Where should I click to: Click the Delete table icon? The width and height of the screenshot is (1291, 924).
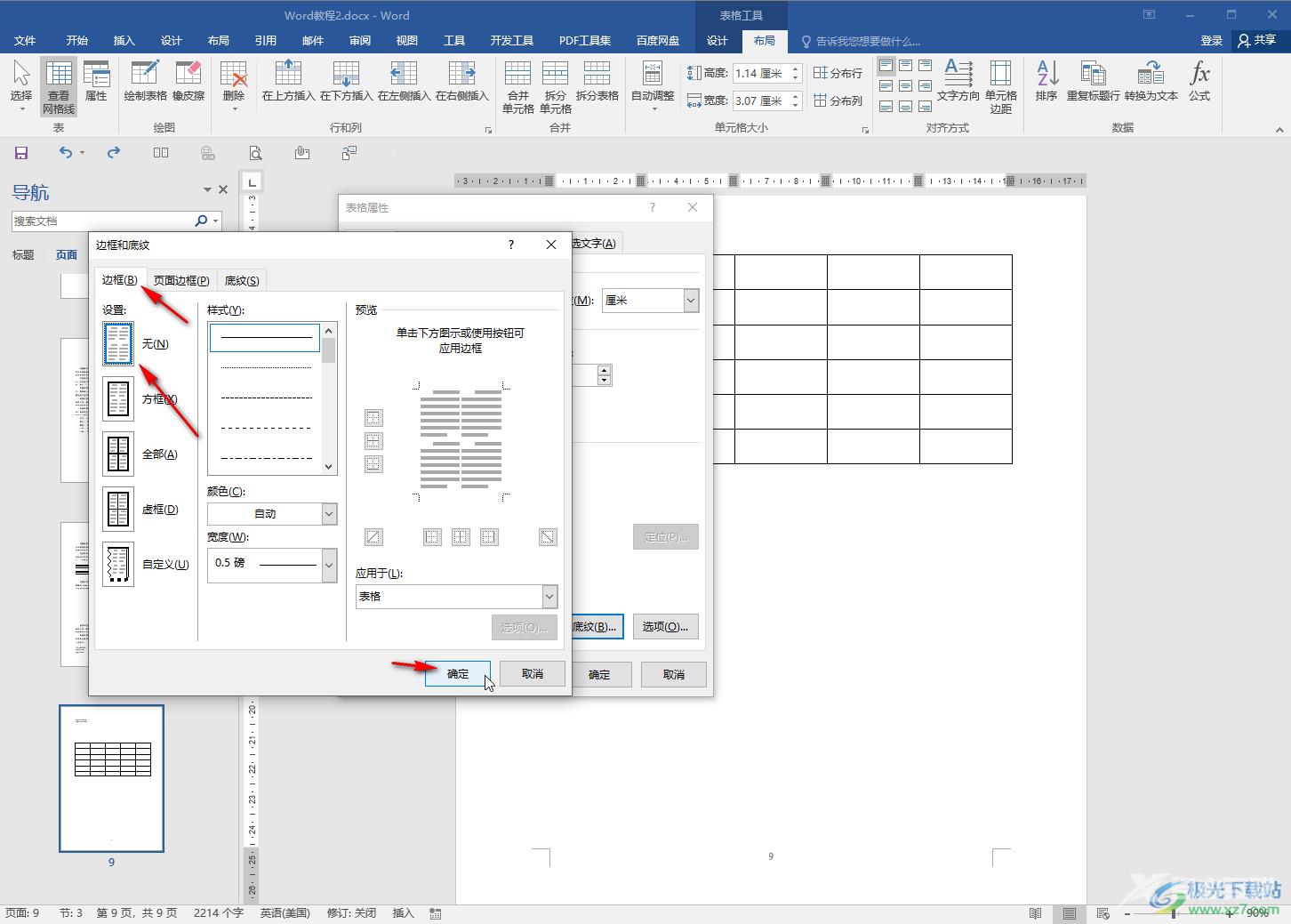click(x=234, y=84)
